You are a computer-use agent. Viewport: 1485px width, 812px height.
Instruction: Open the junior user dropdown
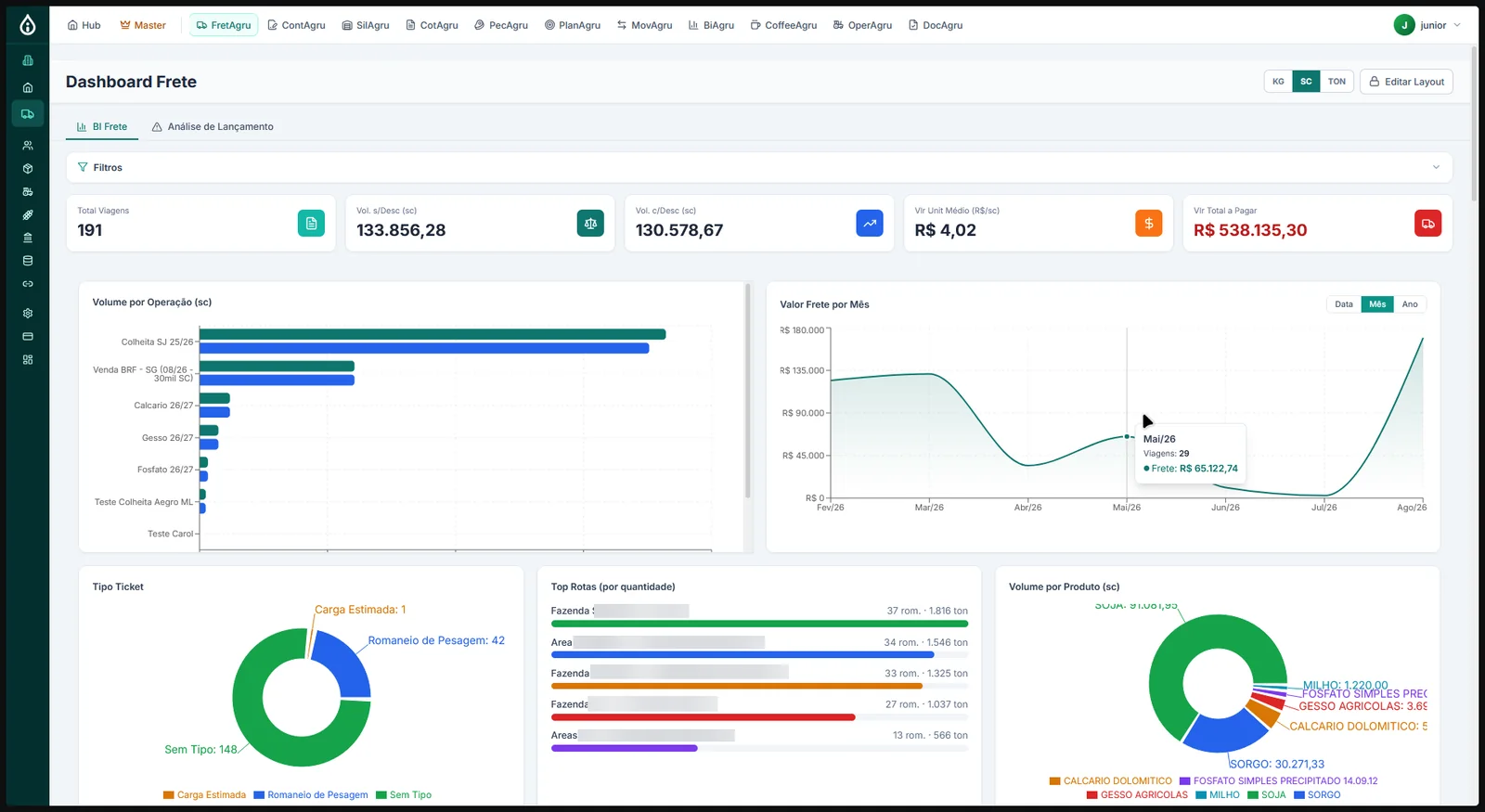pos(1427,25)
